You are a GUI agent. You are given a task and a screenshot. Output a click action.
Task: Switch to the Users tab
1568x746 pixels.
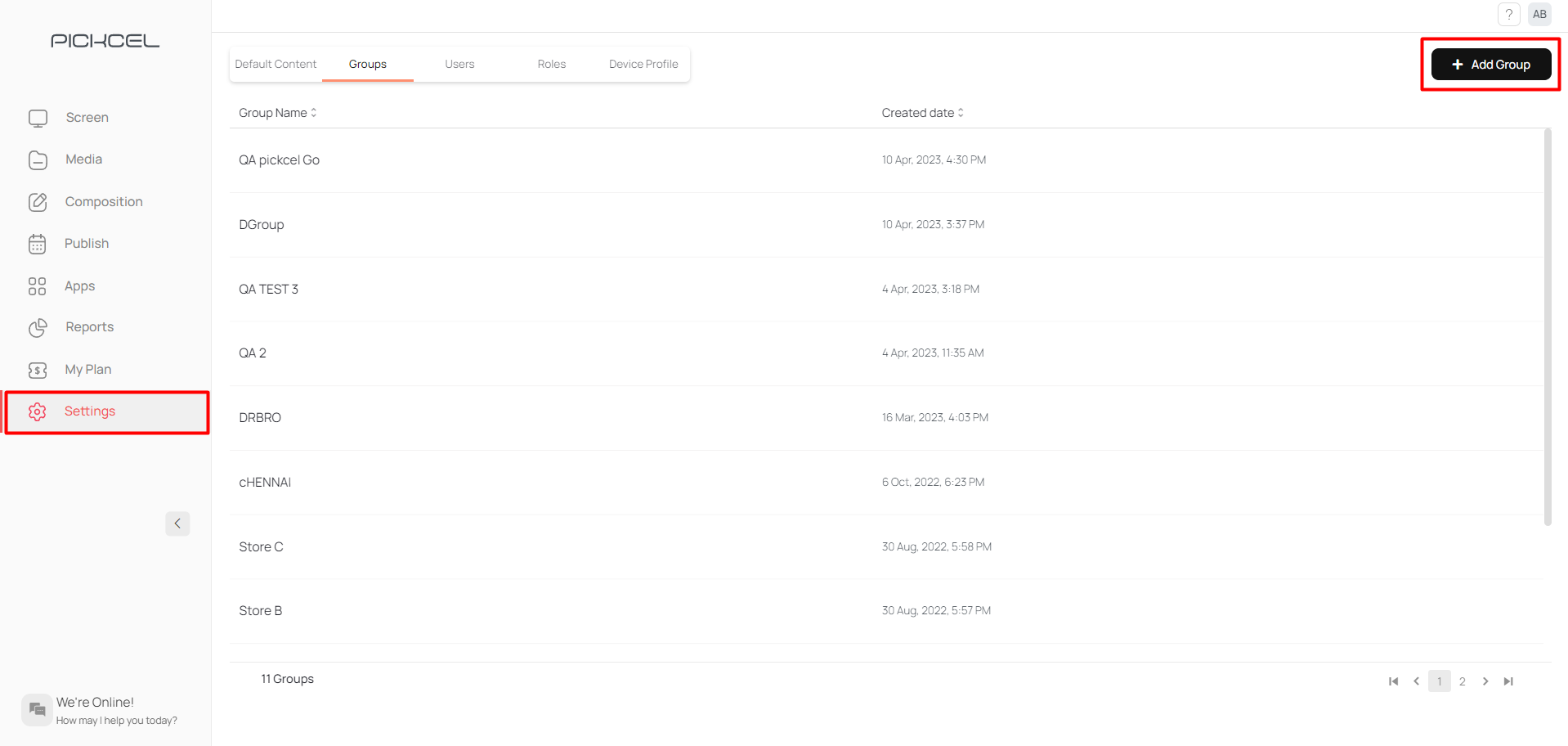459,64
